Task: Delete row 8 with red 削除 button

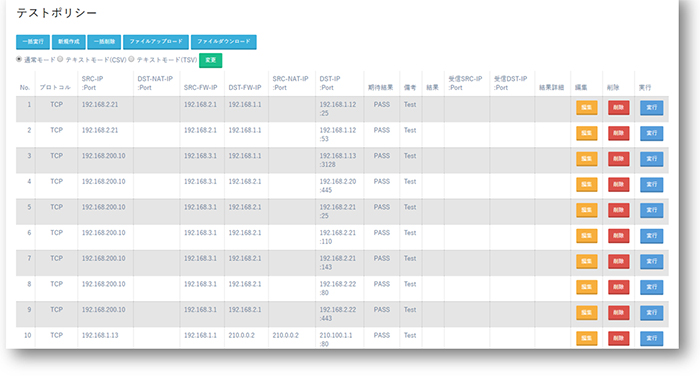Action: coord(618,287)
